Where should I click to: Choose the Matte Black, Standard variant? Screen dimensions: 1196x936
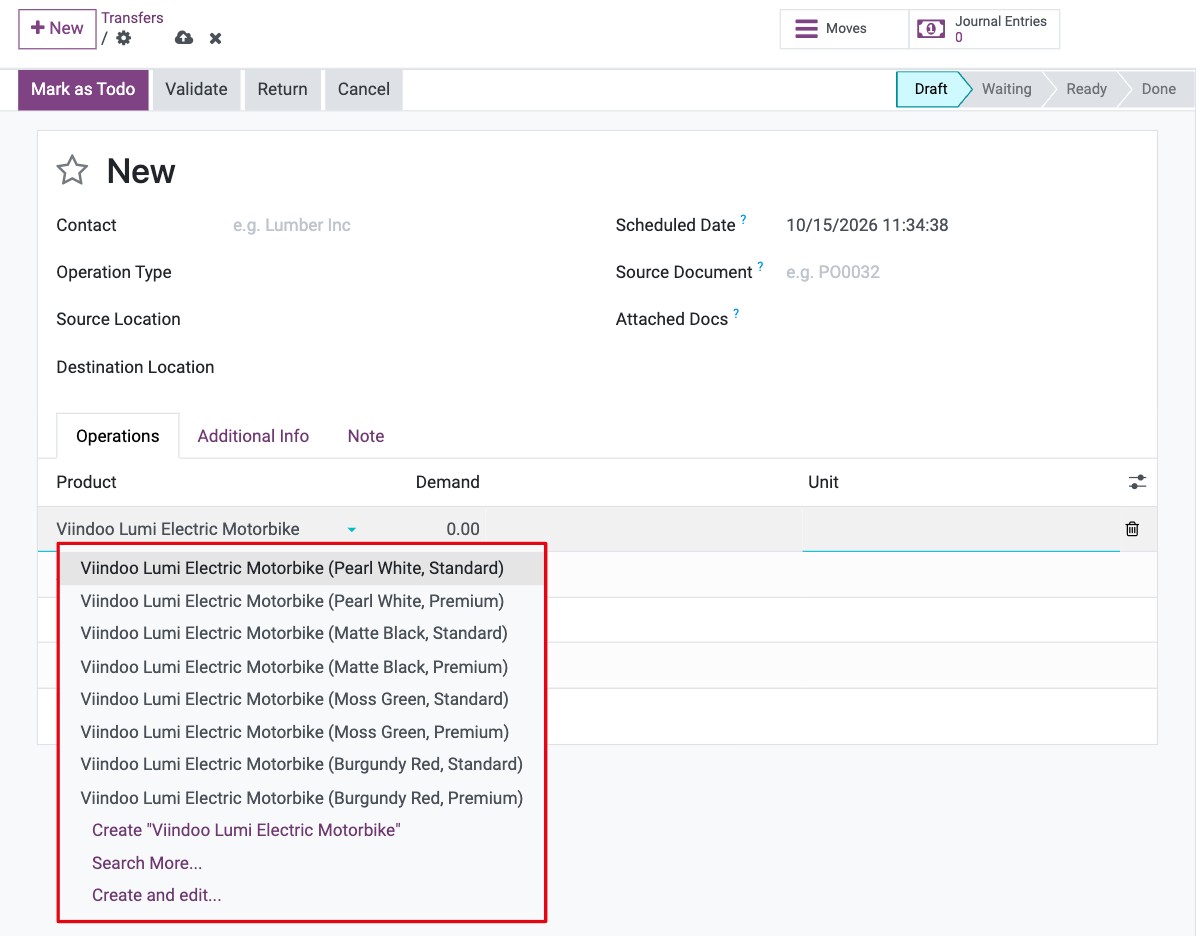pos(302,633)
